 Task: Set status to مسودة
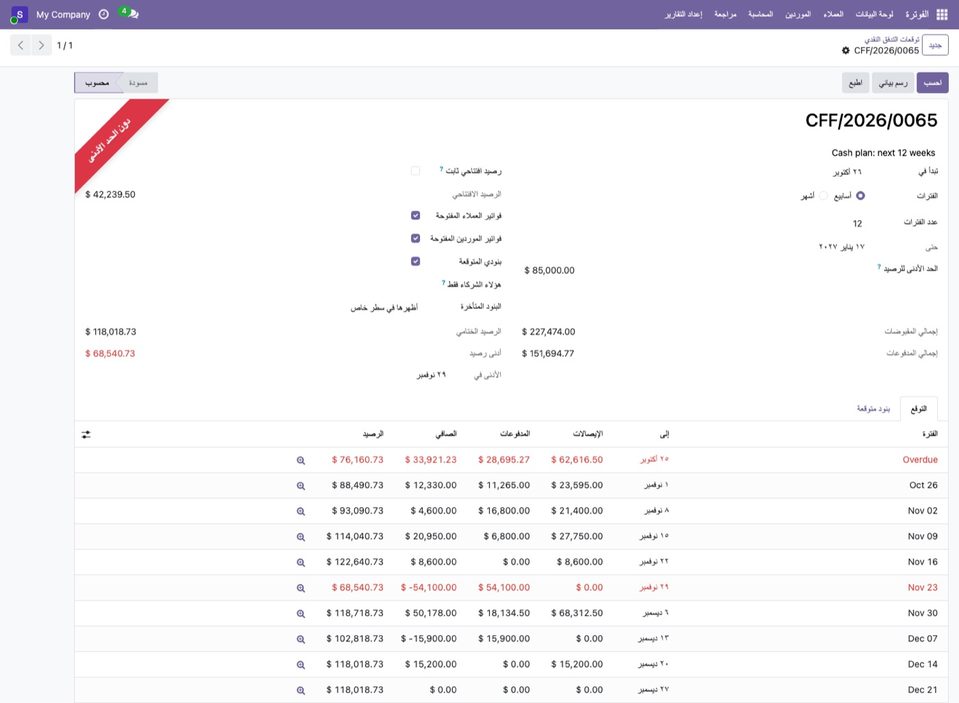click(138, 83)
